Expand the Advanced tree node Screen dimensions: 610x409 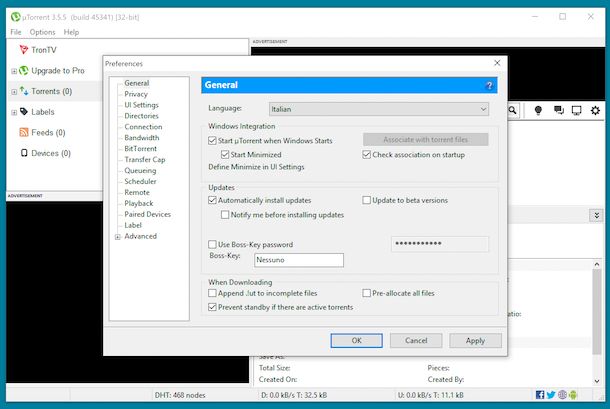117,237
